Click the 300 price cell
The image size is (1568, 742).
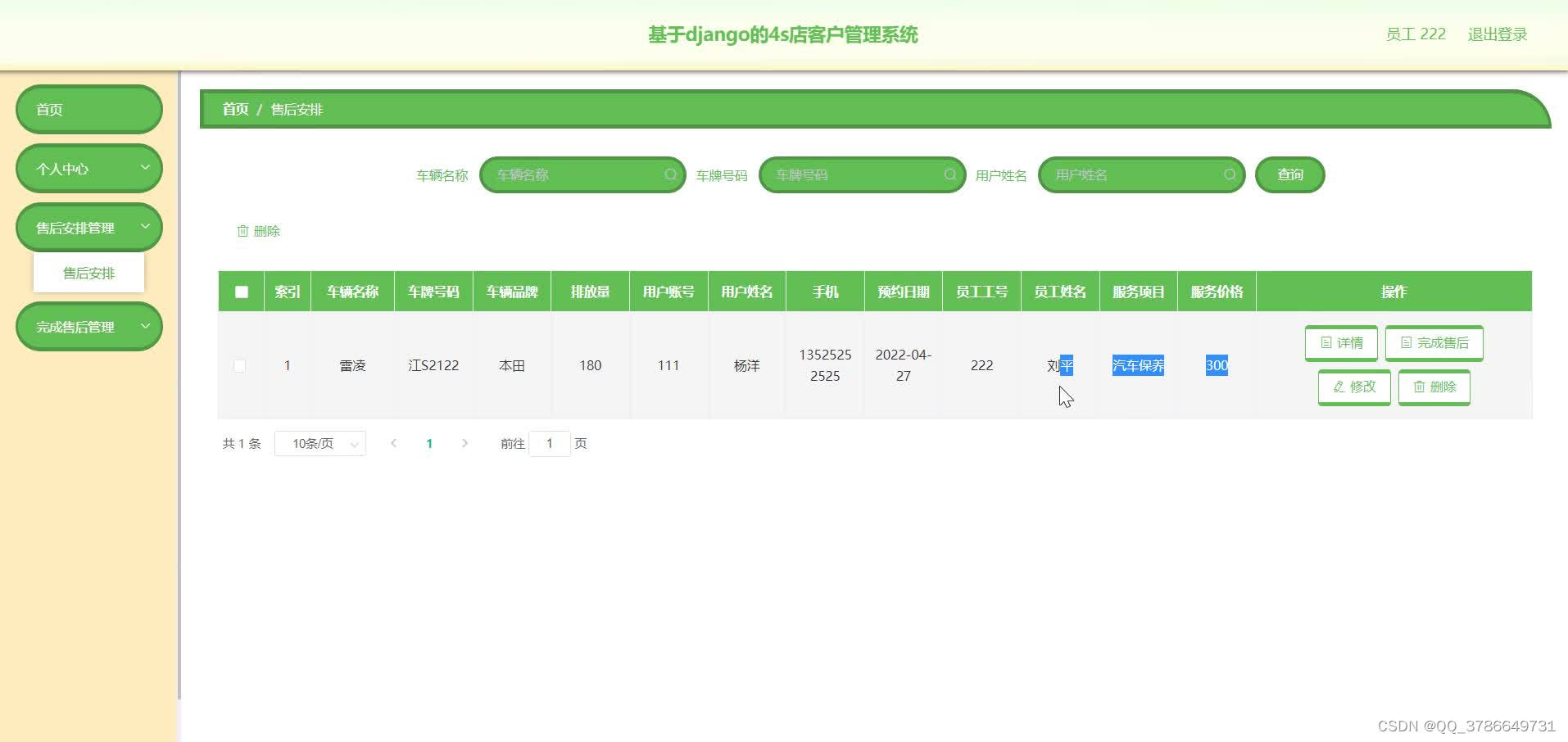1217,365
